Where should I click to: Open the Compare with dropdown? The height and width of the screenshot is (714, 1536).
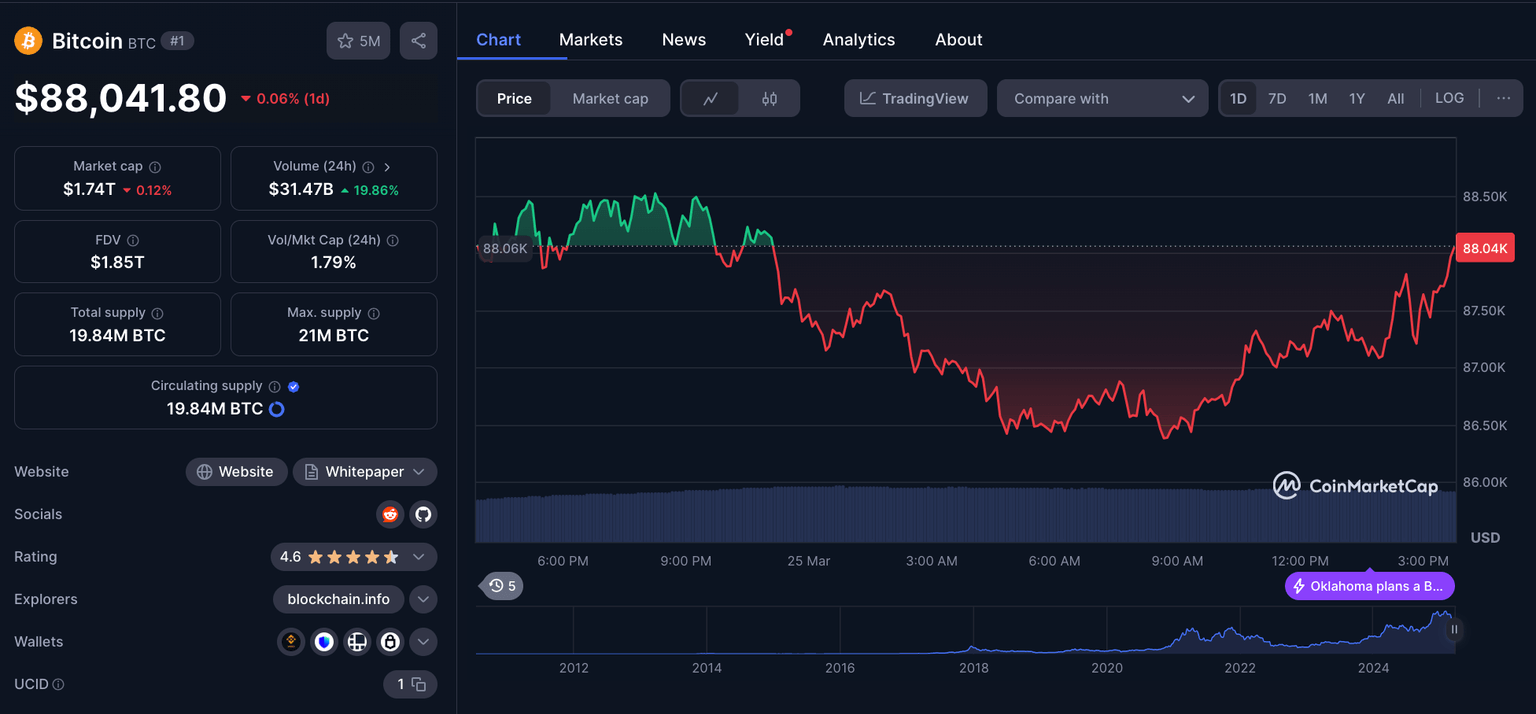pyautogui.click(x=1103, y=99)
